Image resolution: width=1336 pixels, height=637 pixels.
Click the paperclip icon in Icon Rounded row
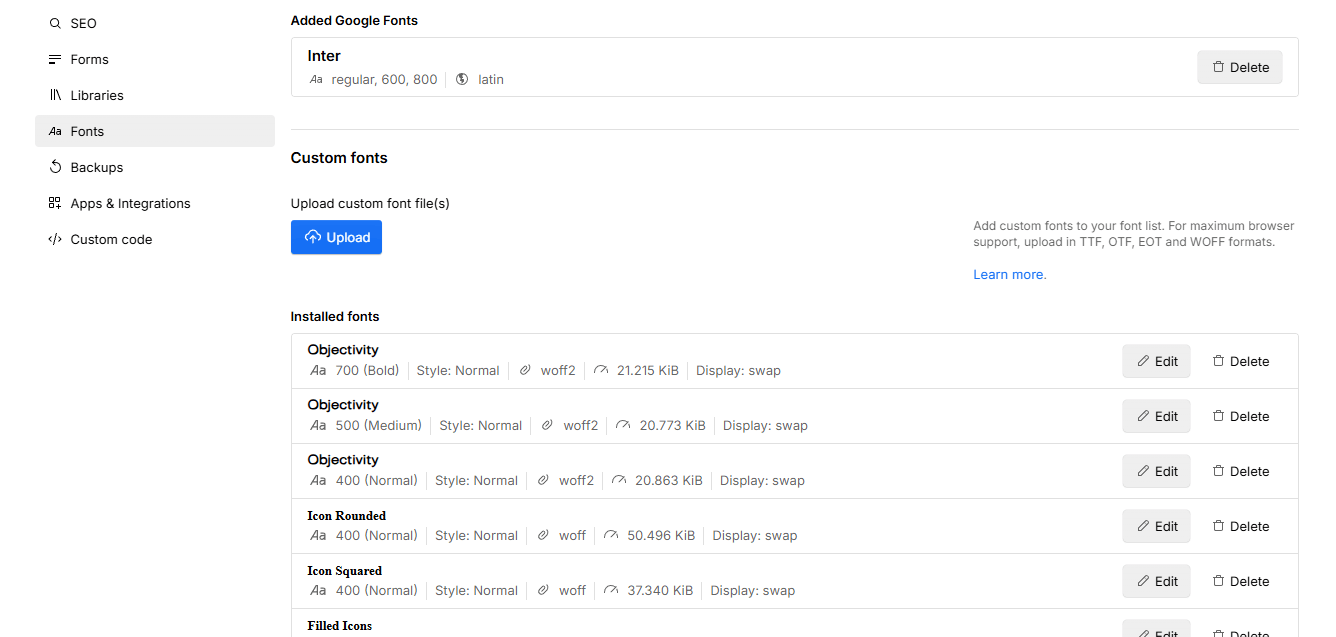[543, 535]
